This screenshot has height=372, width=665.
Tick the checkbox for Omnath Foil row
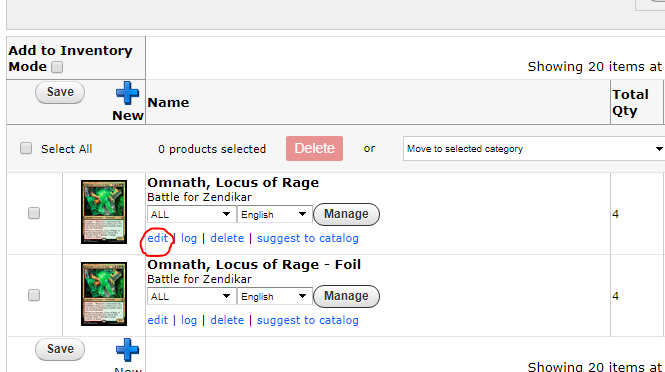[x=34, y=295]
